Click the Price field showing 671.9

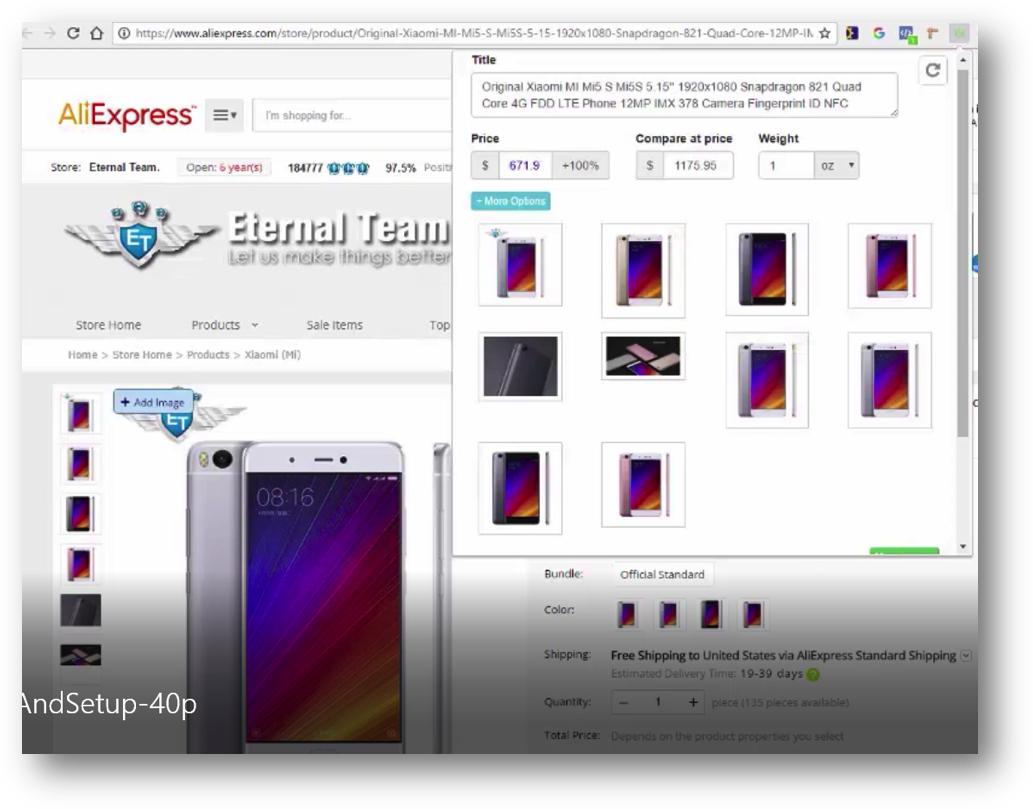point(524,165)
